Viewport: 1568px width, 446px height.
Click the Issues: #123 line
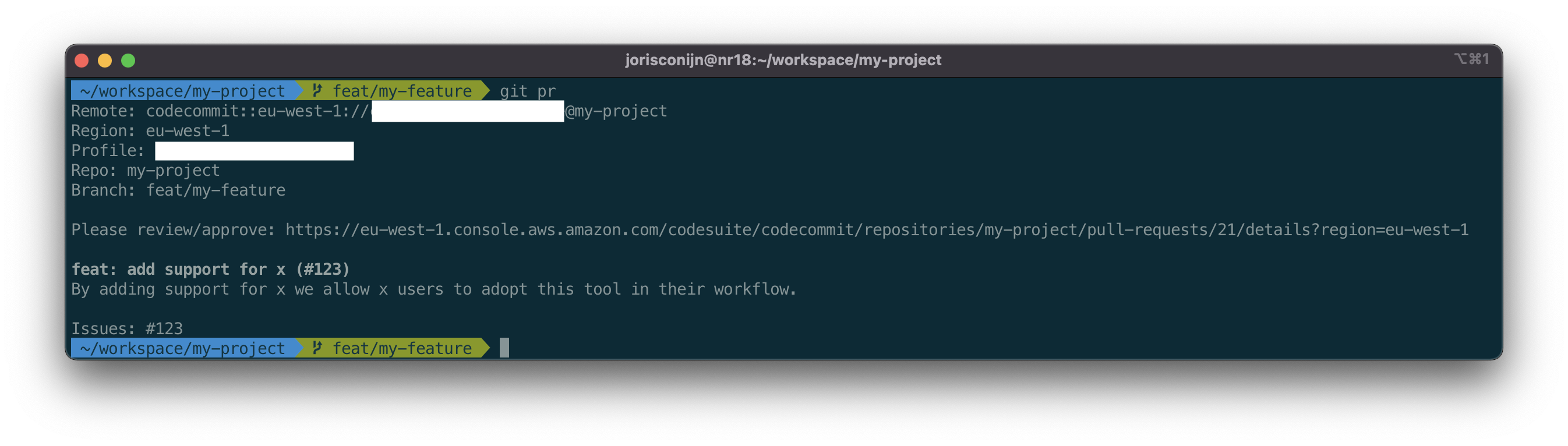tap(126, 328)
